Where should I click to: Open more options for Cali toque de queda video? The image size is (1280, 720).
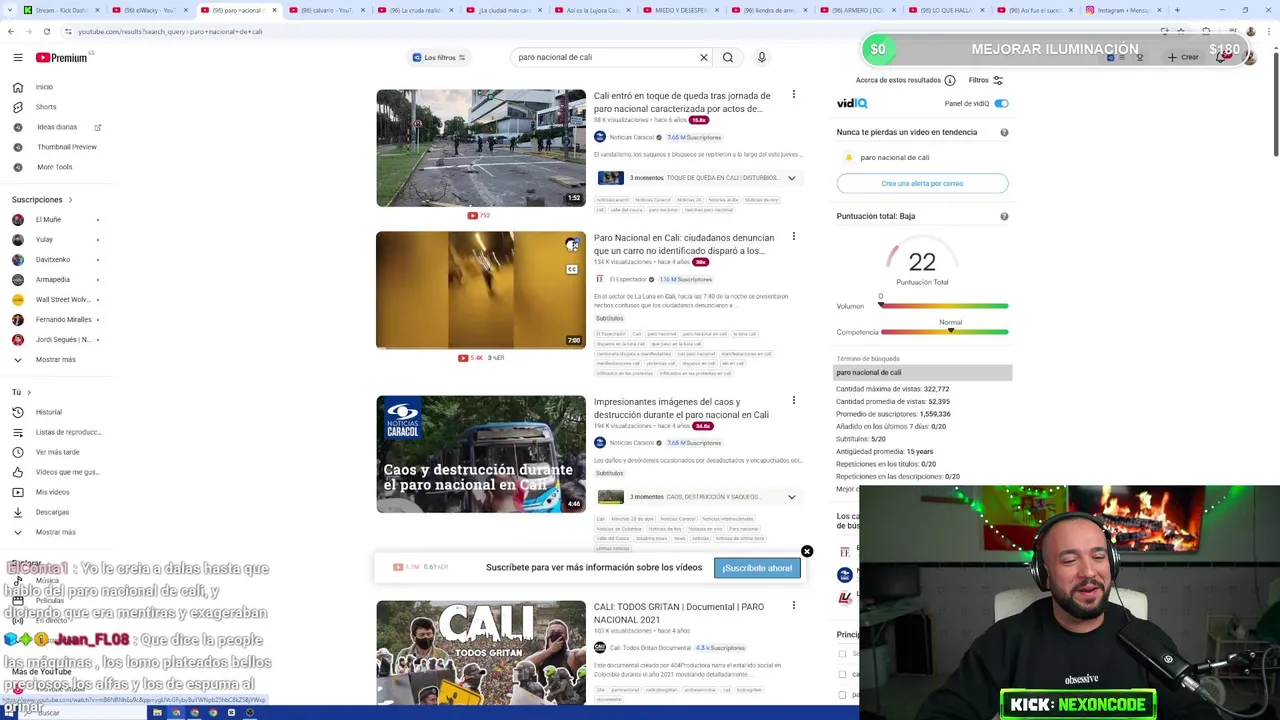click(794, 95)
